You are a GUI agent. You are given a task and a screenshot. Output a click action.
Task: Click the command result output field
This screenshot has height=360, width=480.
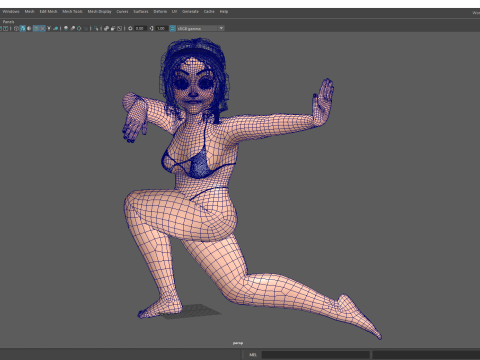coord(426,355)
